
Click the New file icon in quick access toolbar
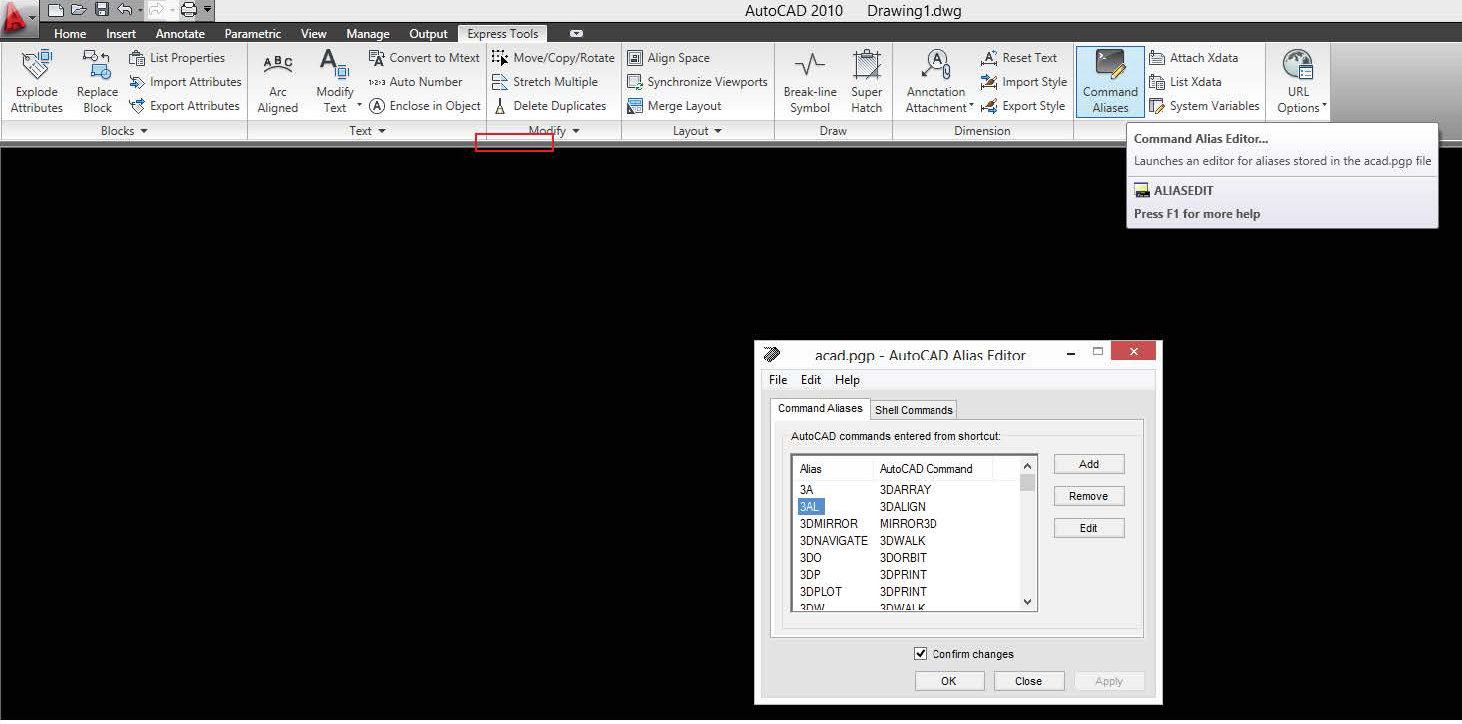[56, 10]
